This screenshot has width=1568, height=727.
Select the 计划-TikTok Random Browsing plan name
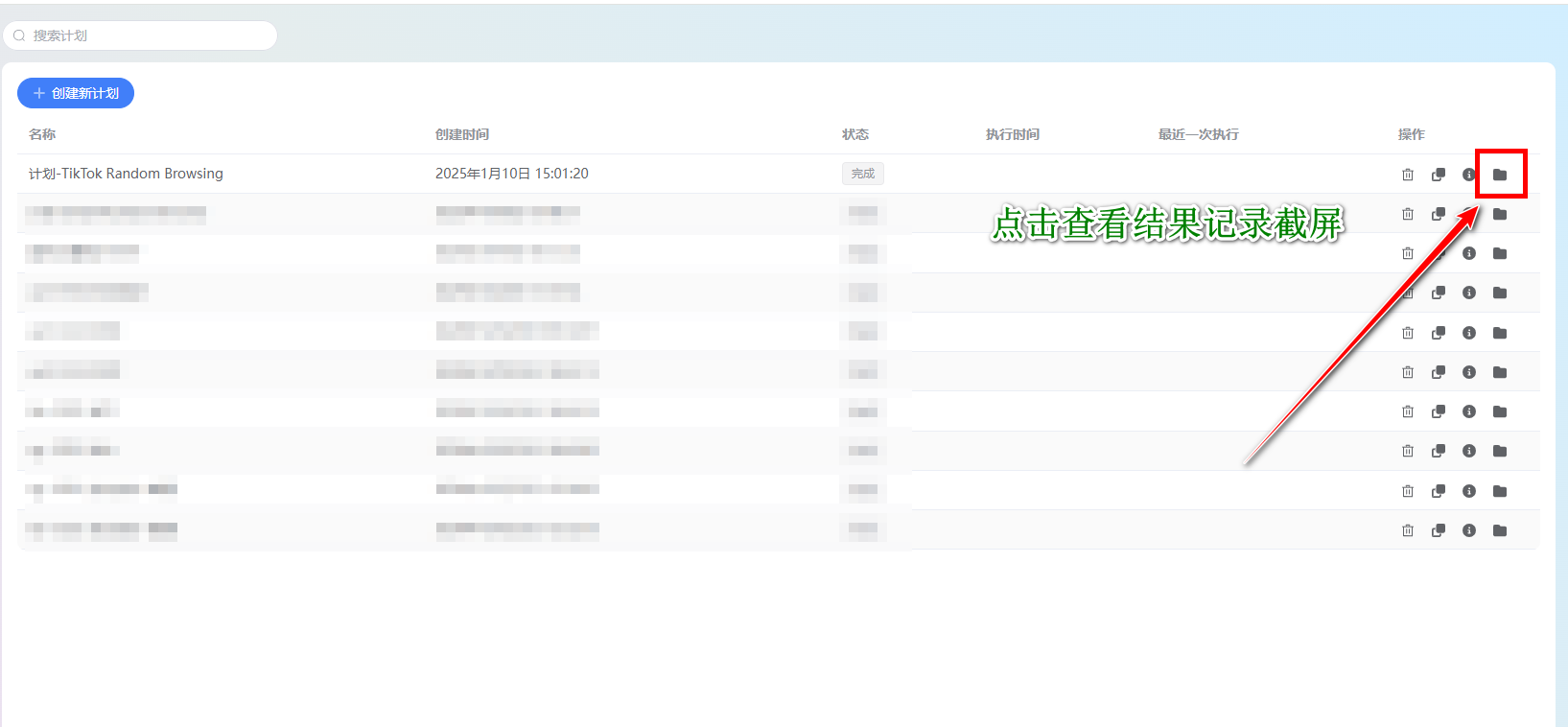point(126,174)
